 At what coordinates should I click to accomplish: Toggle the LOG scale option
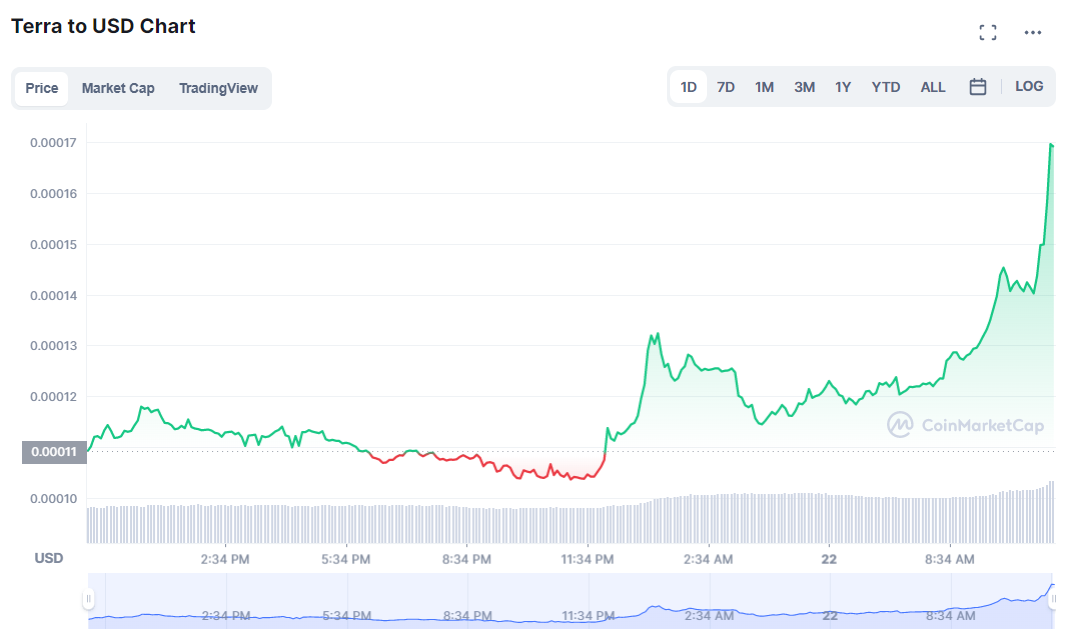click(x=1029, y=86)
